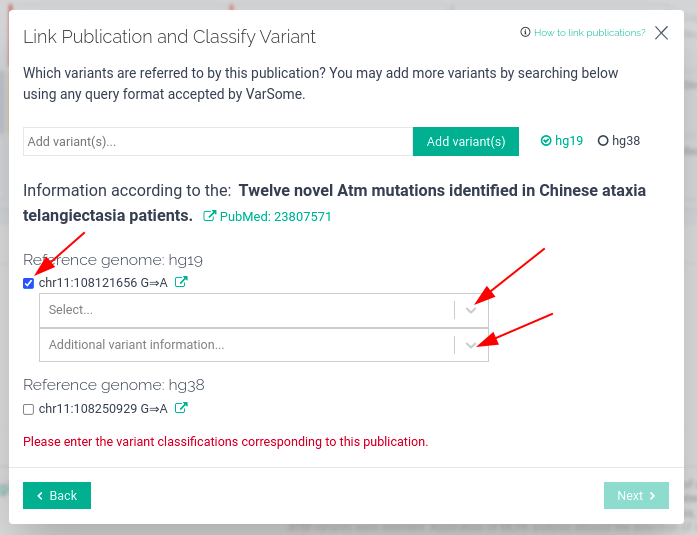Uncheck the chr11:108121656 G⇒A variant checkbox
Image resolution: width=697 pixels, height=535 pixels.
tap(28, 283)
